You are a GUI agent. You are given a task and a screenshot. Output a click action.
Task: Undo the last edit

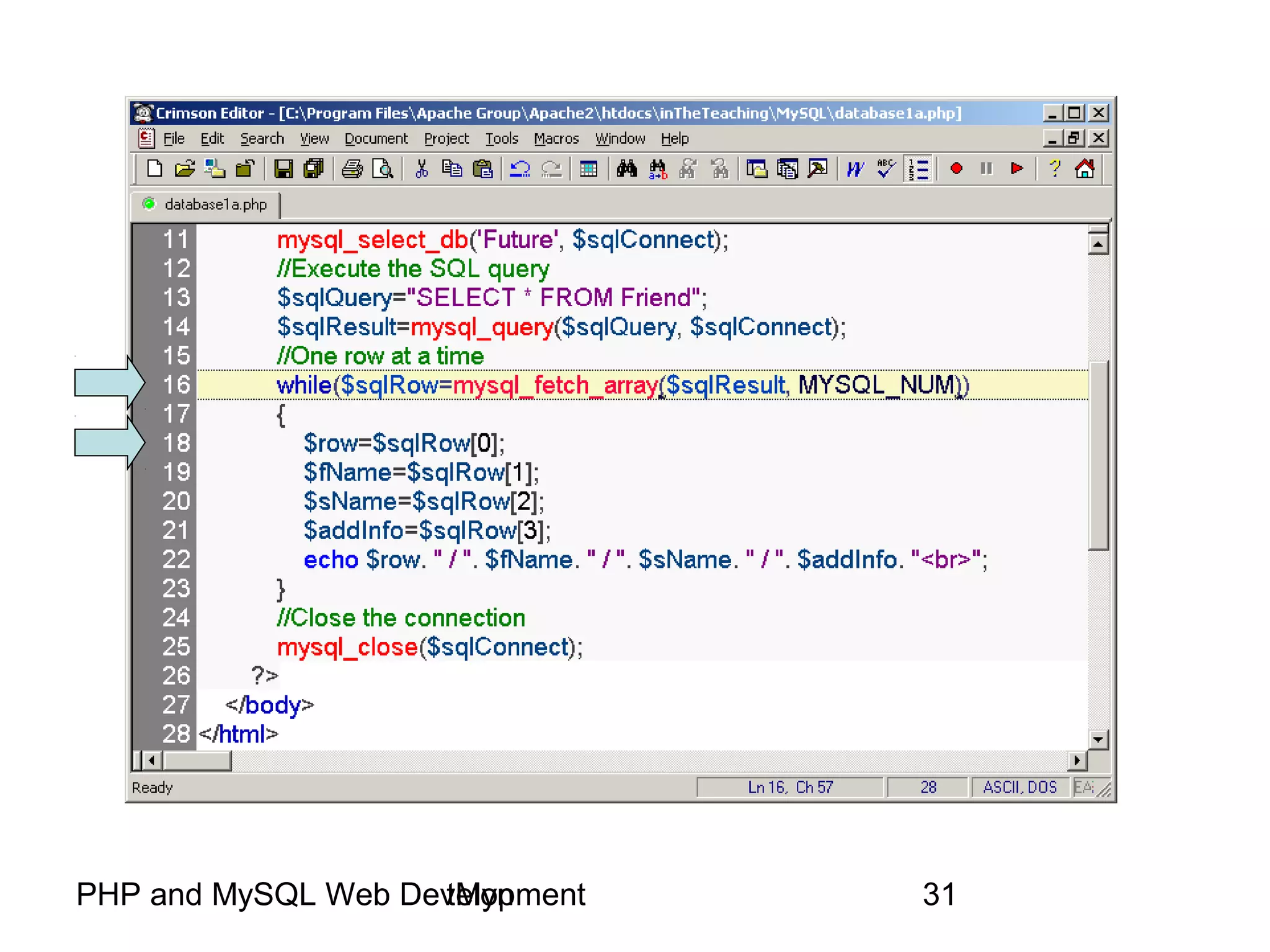(x=520, y=169)
